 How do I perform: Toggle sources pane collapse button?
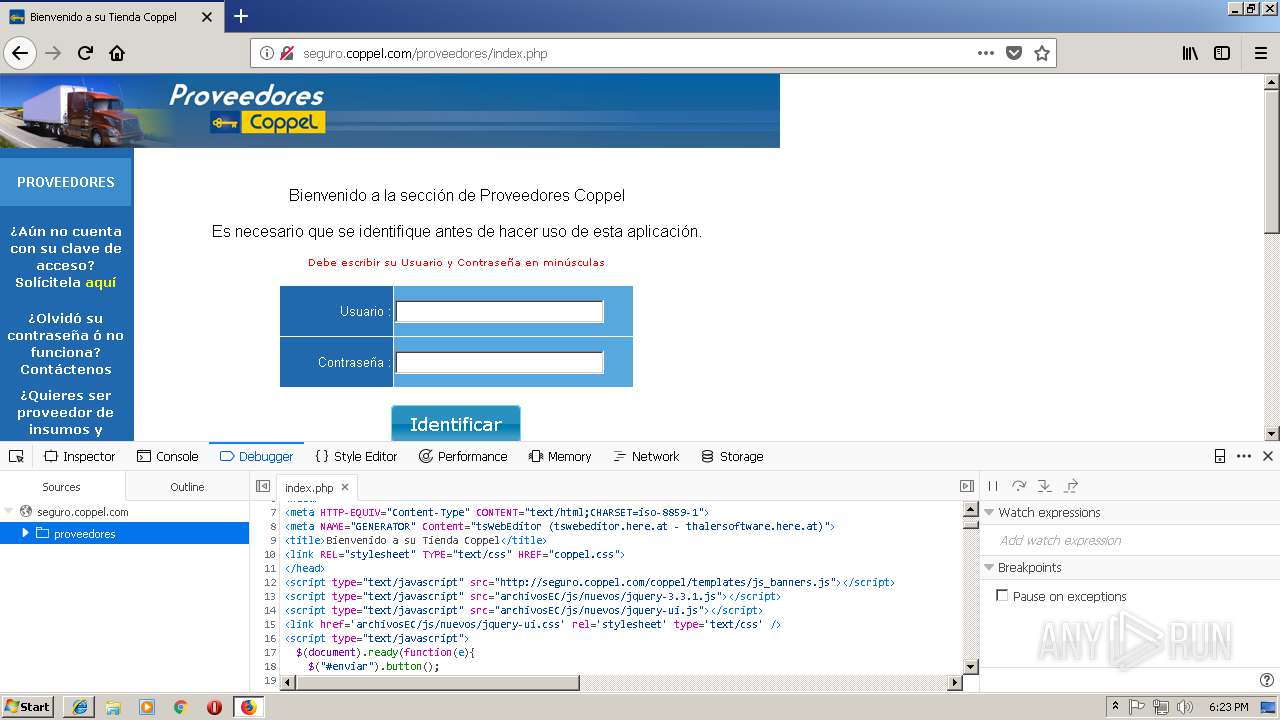coord(263,487)
